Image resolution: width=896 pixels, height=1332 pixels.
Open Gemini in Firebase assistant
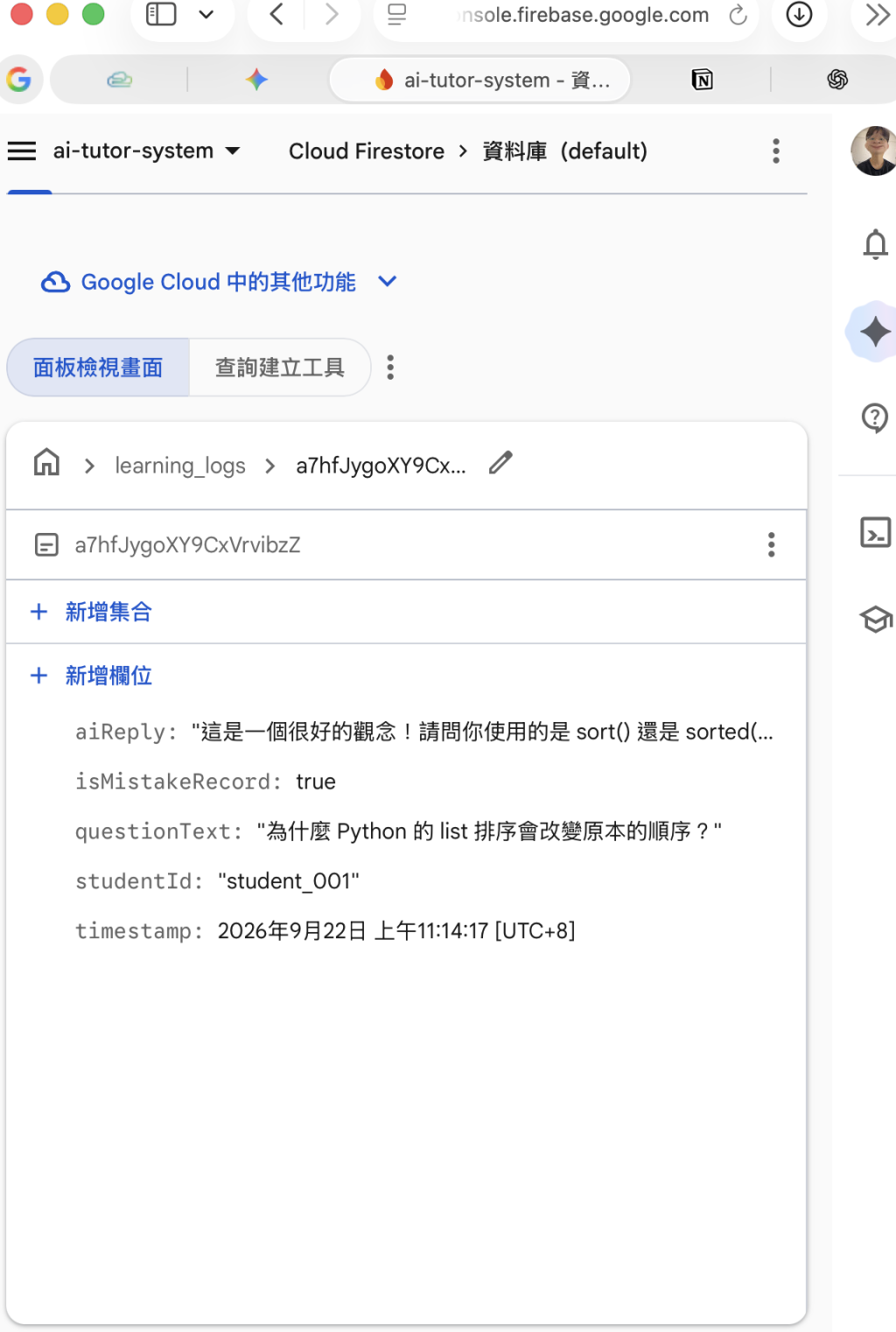click(x=873, y=332)
